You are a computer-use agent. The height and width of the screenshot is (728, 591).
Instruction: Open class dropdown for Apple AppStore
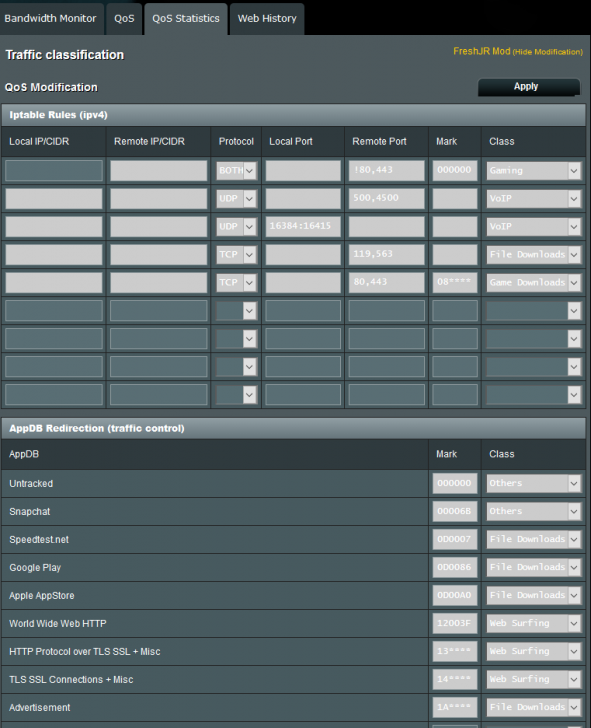[534, 595]
